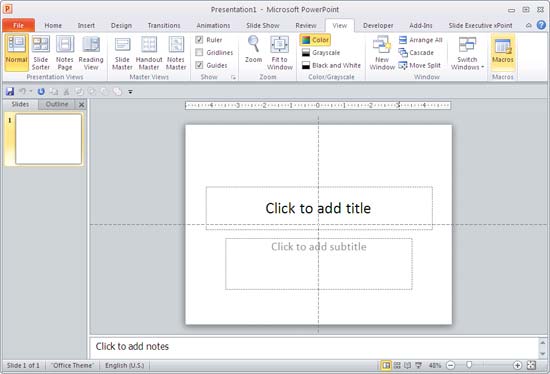
Task: Click Move Split
Action: click(x=420, y=65)
